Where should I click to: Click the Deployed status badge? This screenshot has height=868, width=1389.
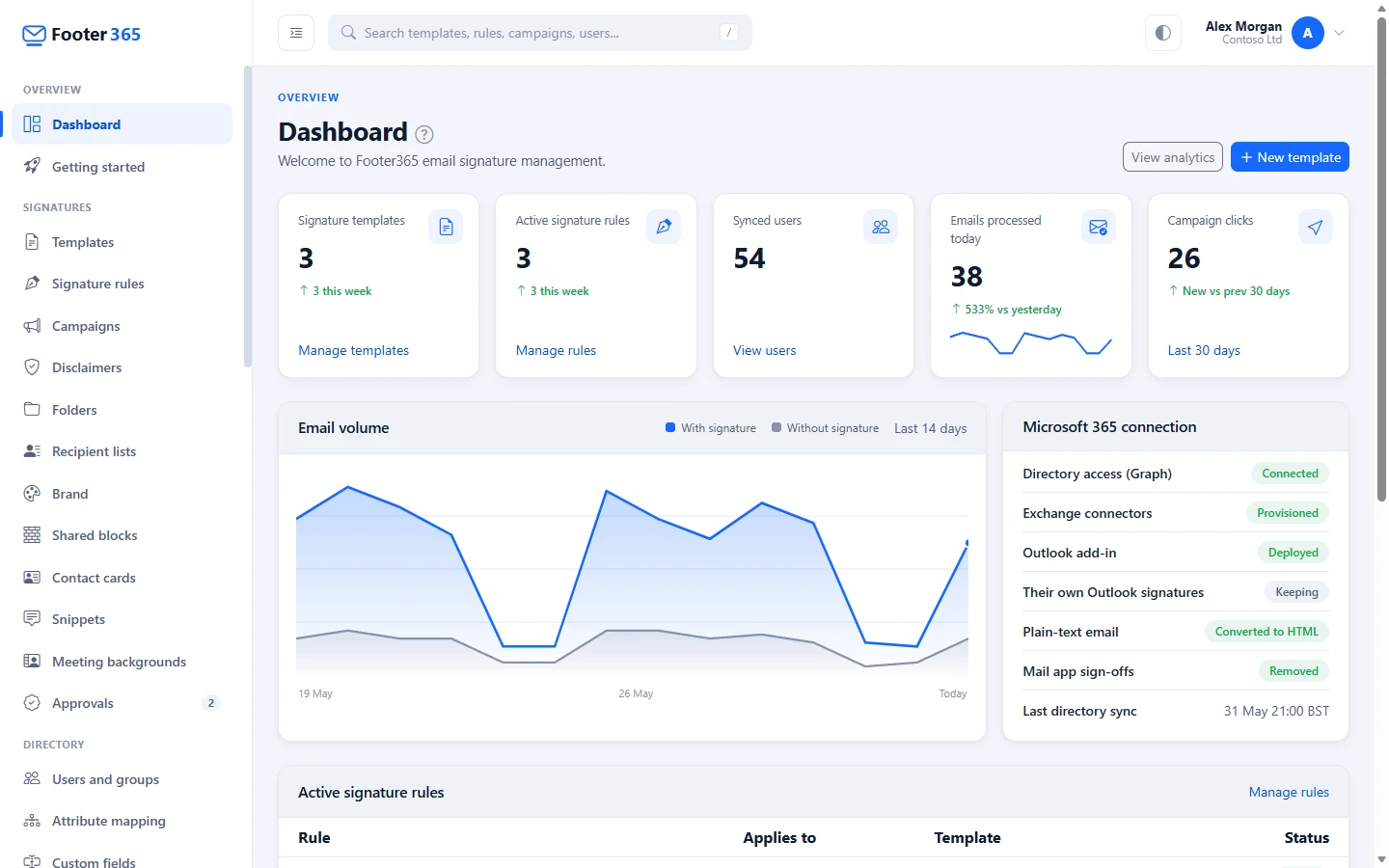(x=1293, y=553)
